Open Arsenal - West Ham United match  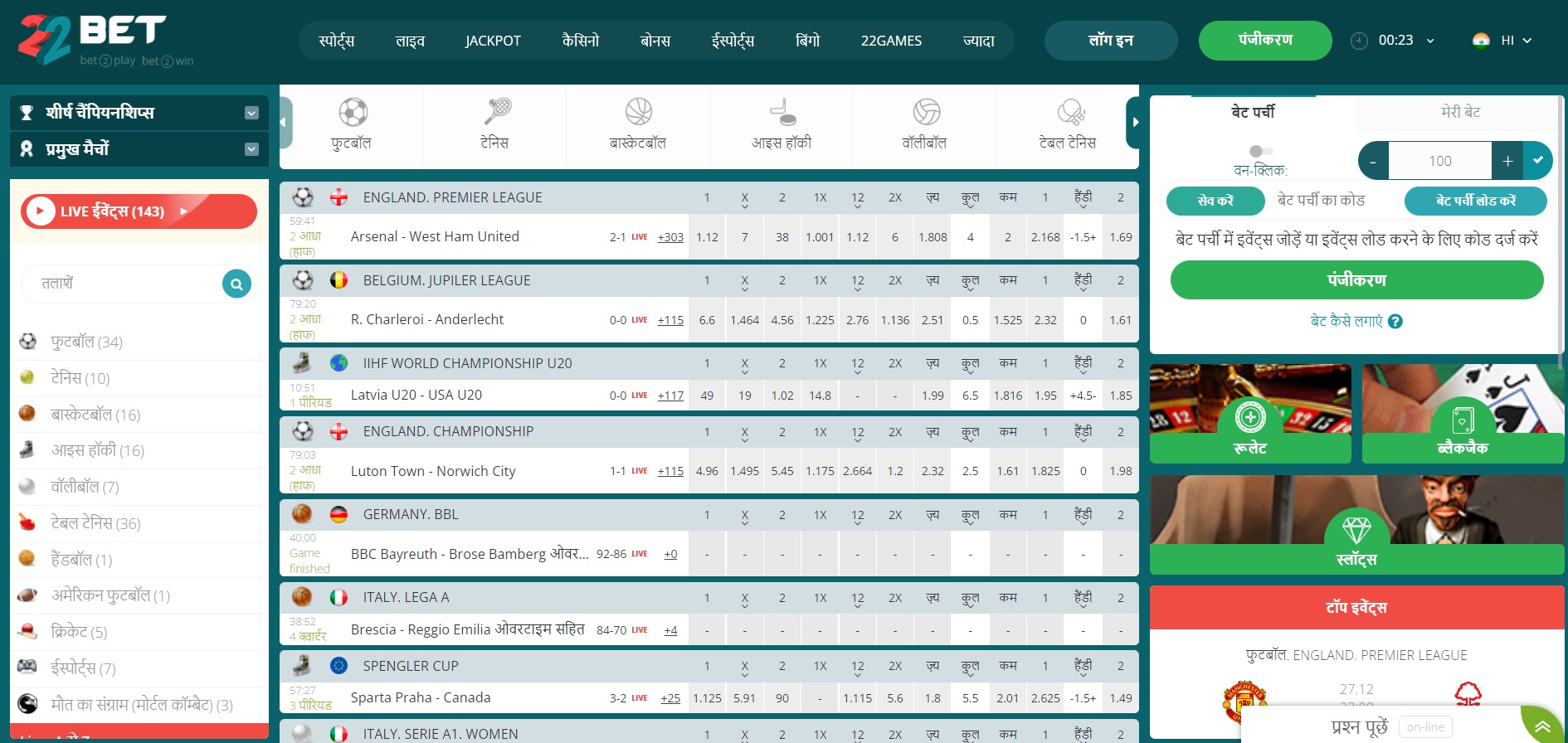(x=435, y=237)
